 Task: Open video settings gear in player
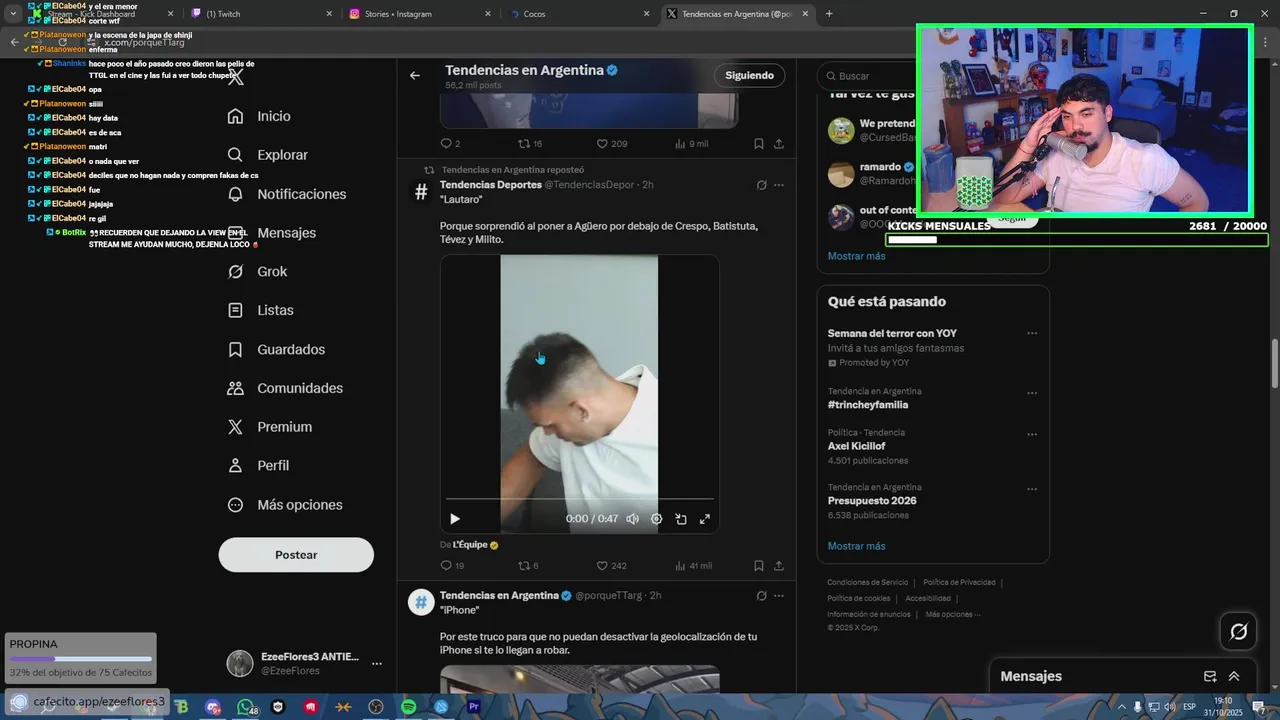point(657,519)
